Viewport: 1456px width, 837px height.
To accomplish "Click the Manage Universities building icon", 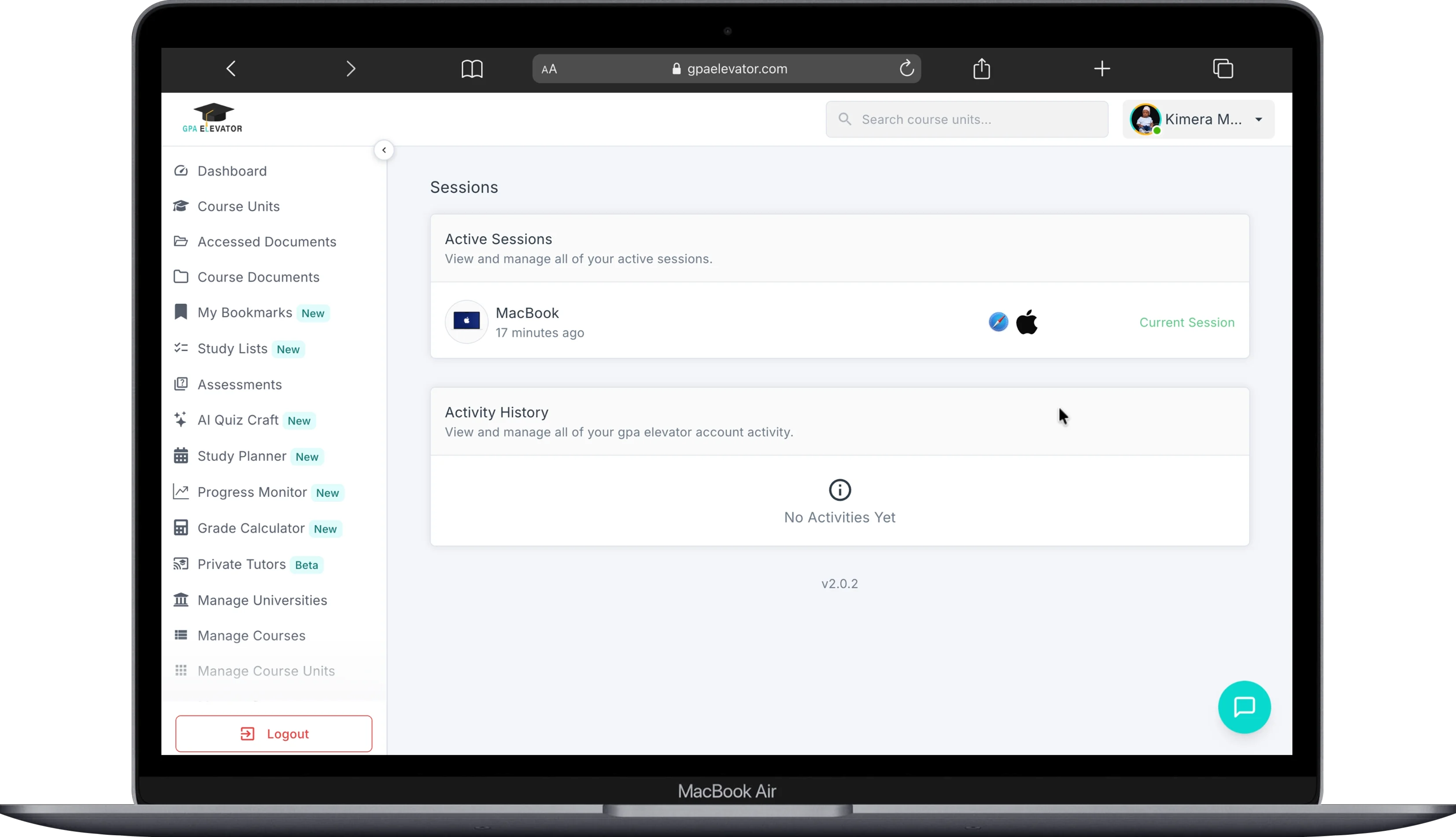I will (x=181, y=599).
